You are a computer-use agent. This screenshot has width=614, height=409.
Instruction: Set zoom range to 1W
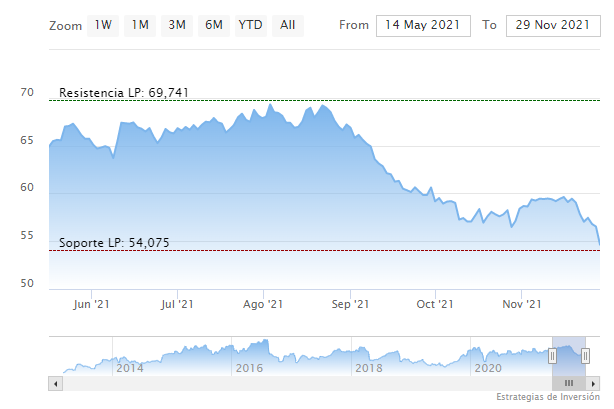[103, 24]
